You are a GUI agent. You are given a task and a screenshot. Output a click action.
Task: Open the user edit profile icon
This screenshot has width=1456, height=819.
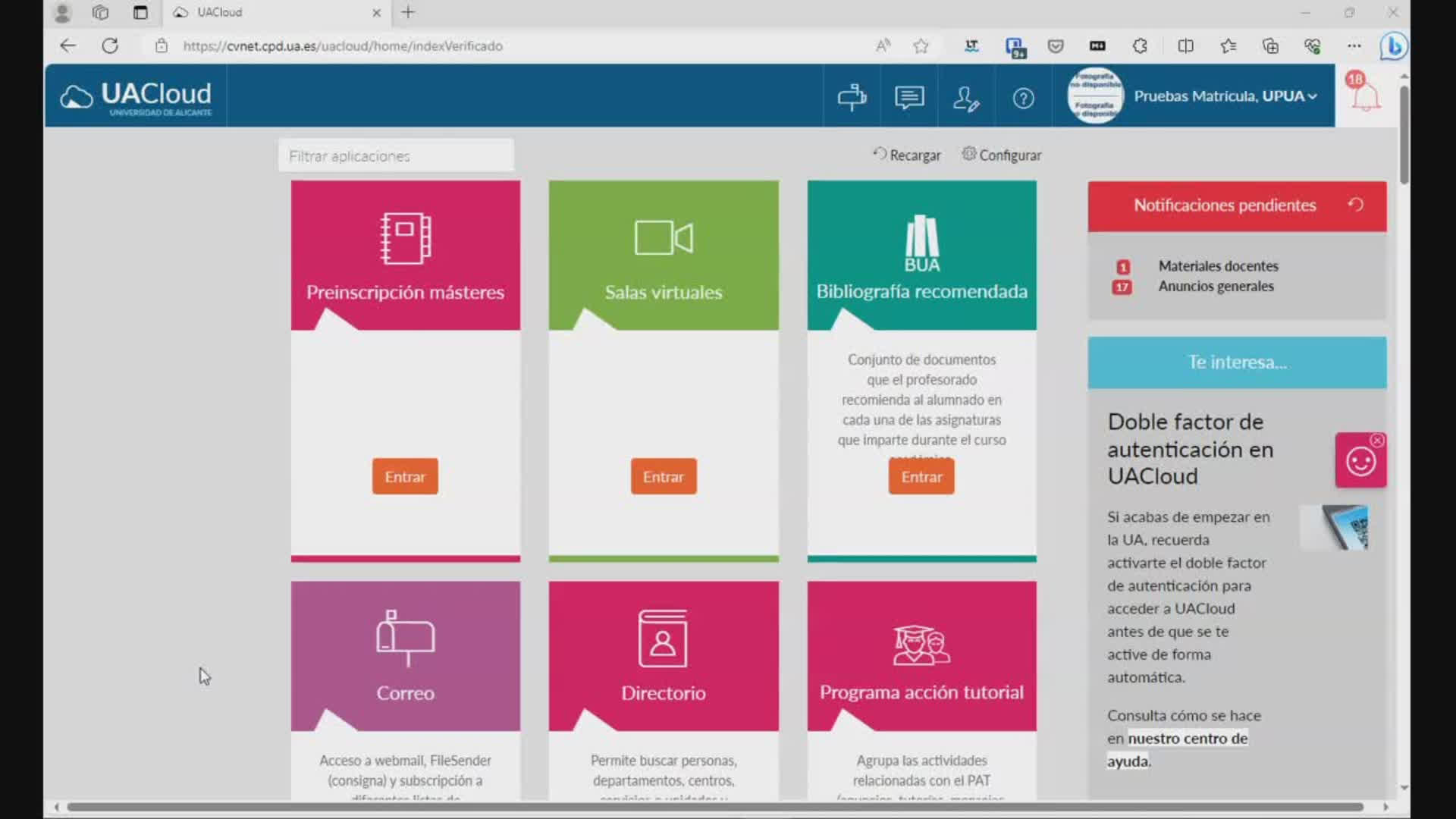[x=966, y=98]
